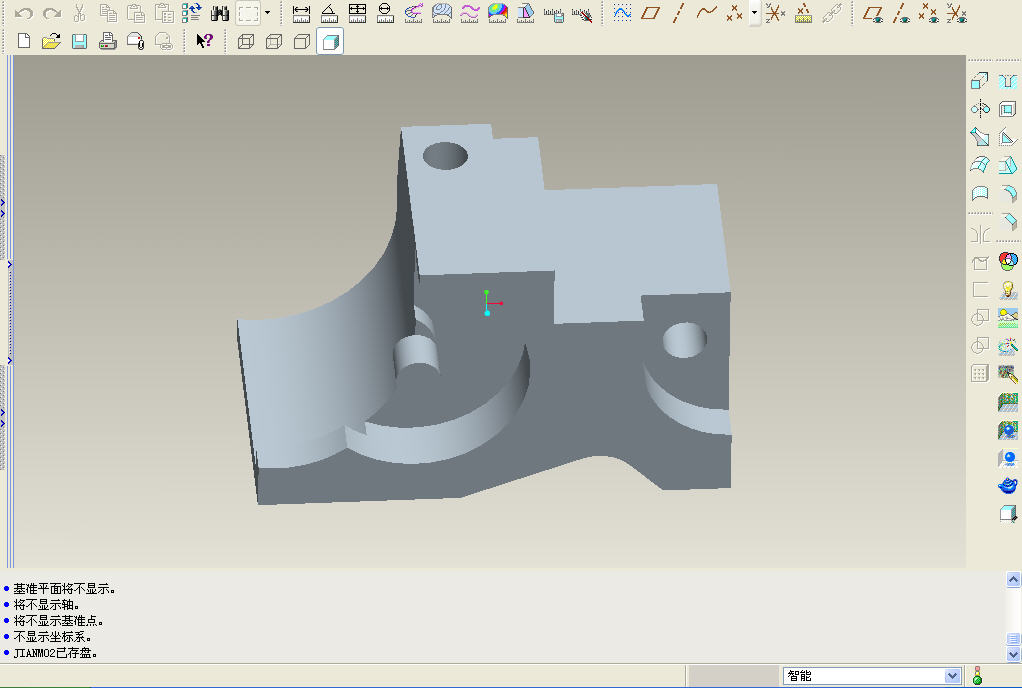Switch to No Hidden display mode
1022x688 pixels.
[302, 42]
